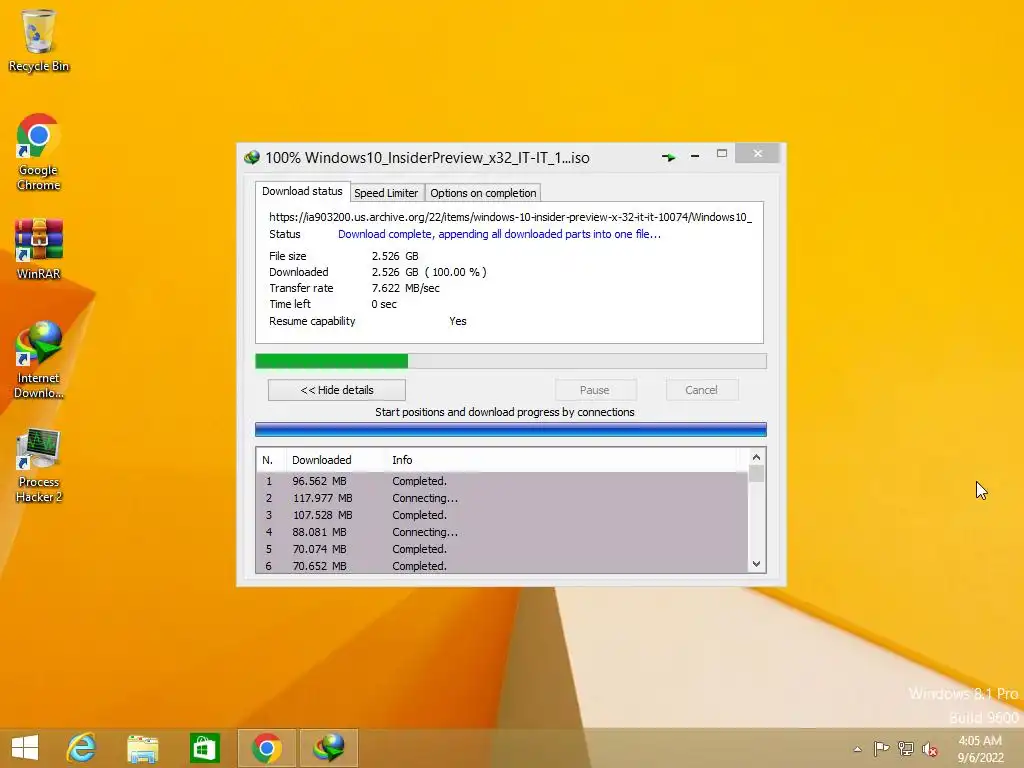Switch to Chrome in the taskbar
Viewport: 1024px width, 768px height.
tap(266, 747)
